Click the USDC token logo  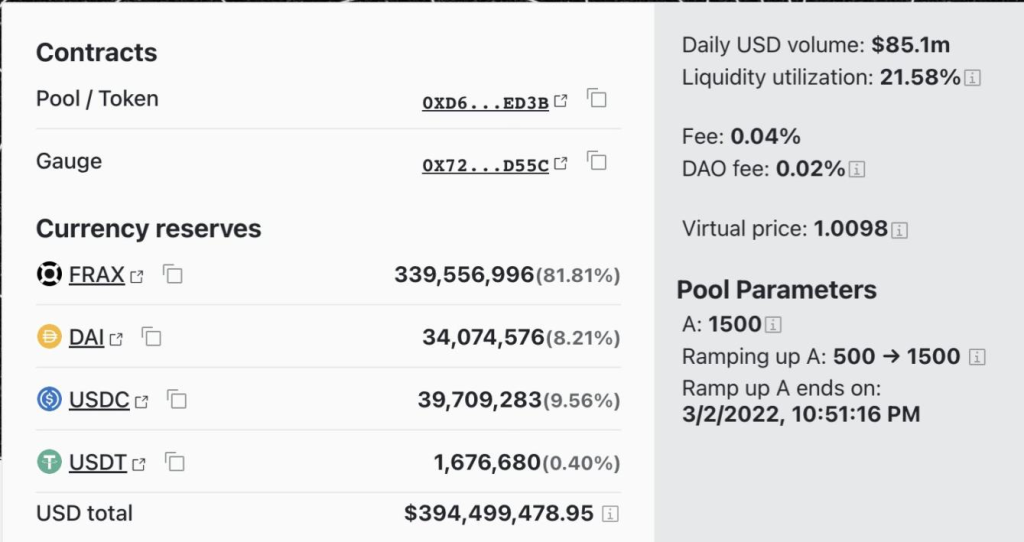tap(49, 399)
